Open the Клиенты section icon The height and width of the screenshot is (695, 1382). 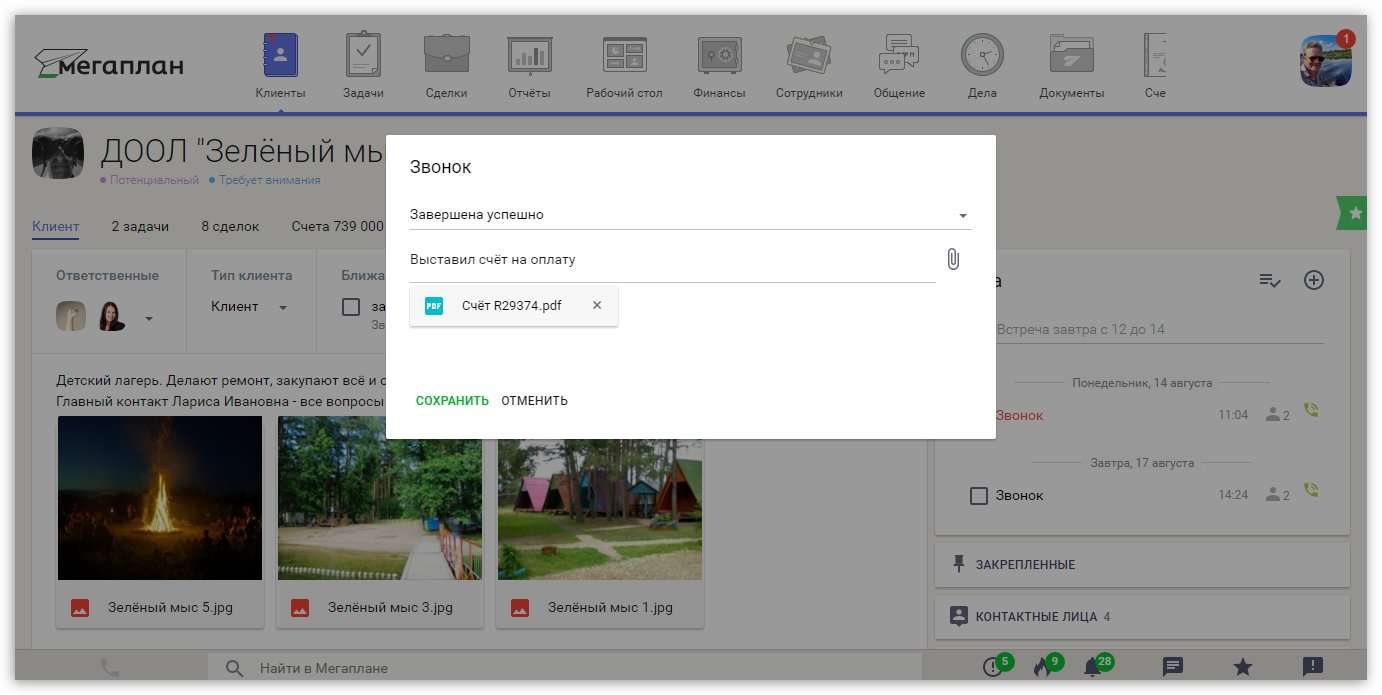pyautogui.click(x=280, y=54)
